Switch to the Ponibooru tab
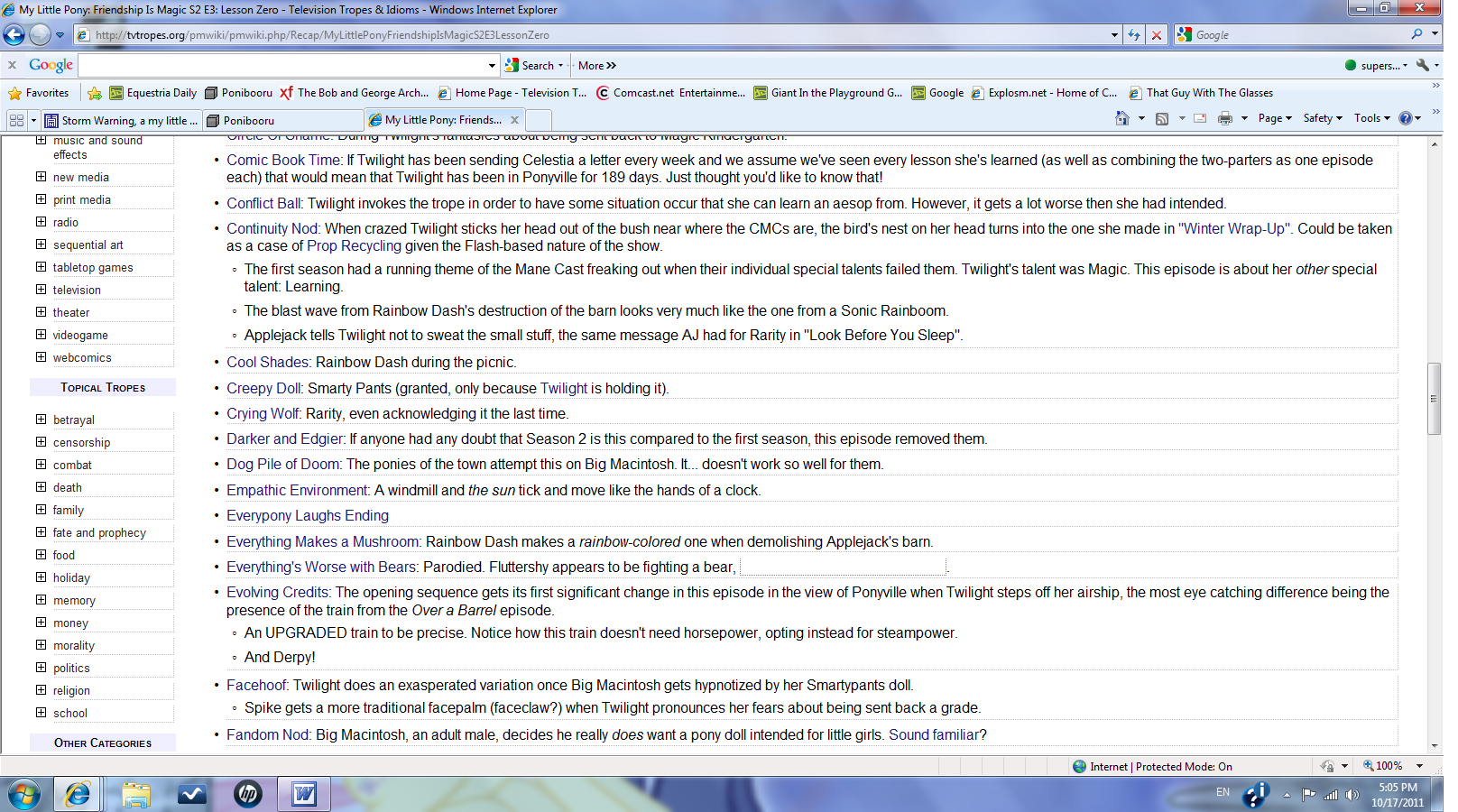This screenshot has width=1458, height=812. pos(282,120)
